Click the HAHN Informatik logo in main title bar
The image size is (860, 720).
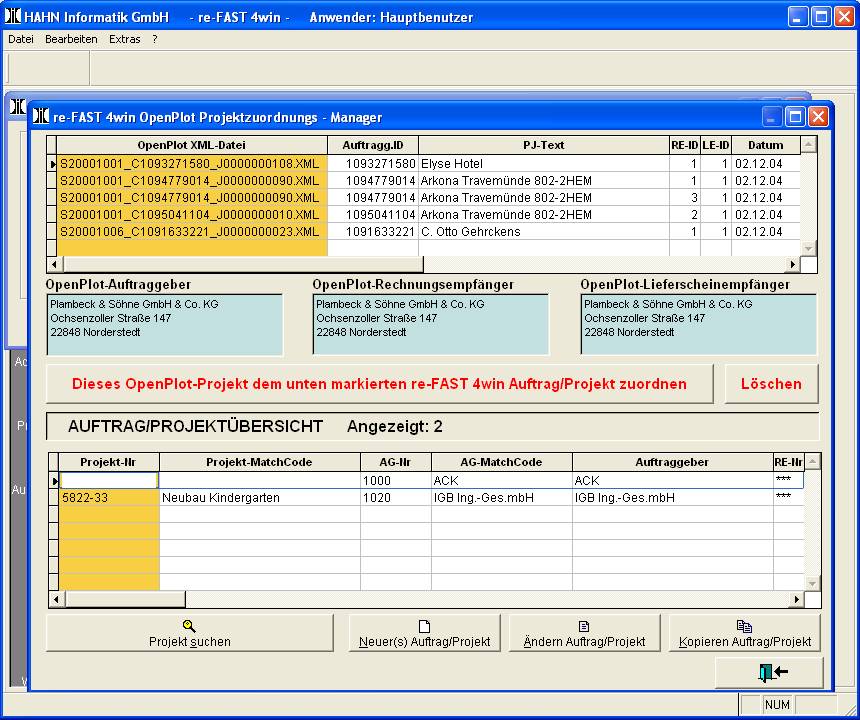tap(13, 16)
